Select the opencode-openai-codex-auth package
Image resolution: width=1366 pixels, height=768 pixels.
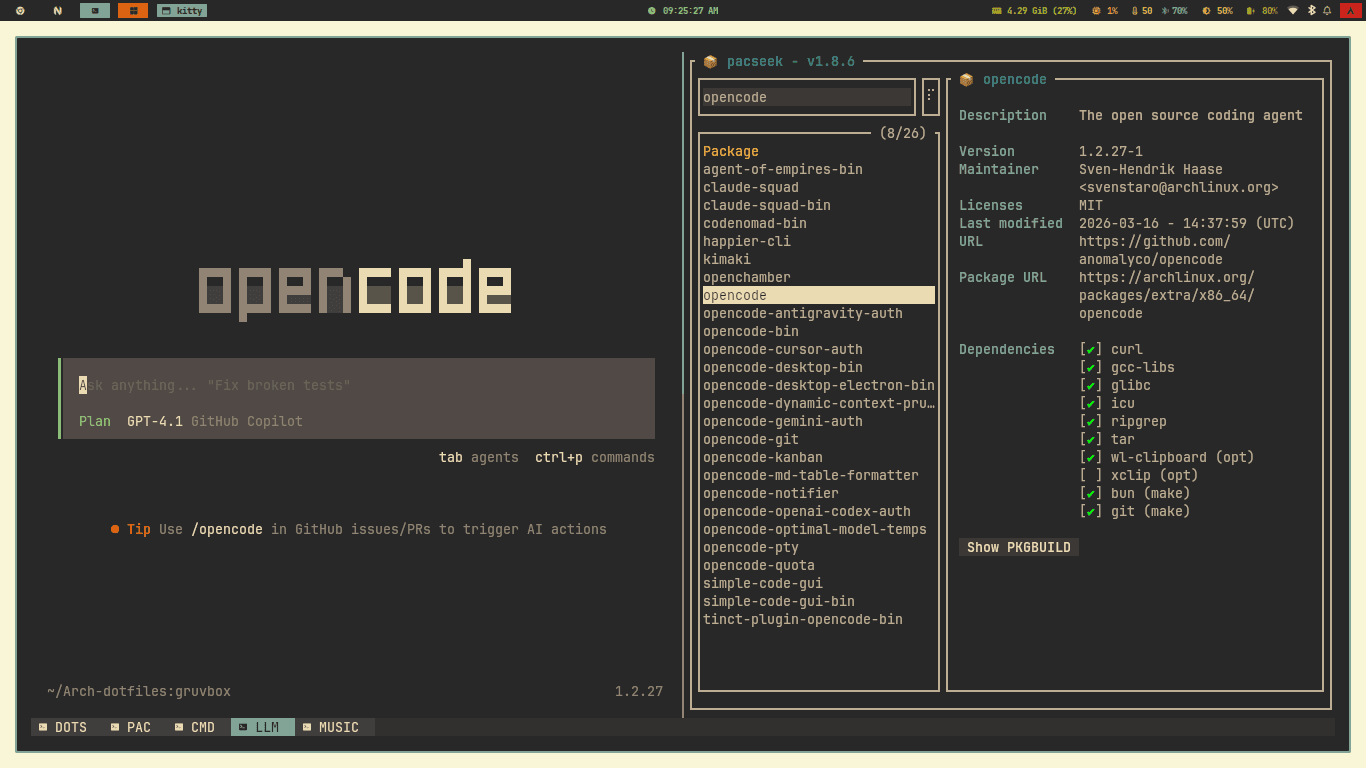pyautogui.click(x=807, y=511)
